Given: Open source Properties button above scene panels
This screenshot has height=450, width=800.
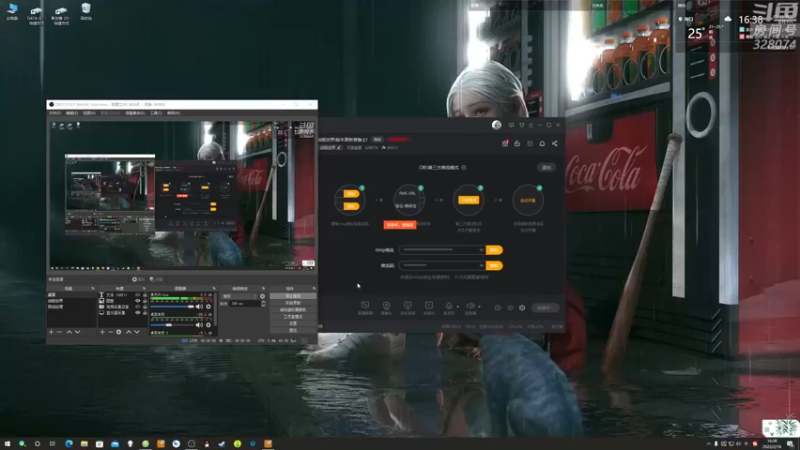Looking at the screenshot, I should click(139, 279).
